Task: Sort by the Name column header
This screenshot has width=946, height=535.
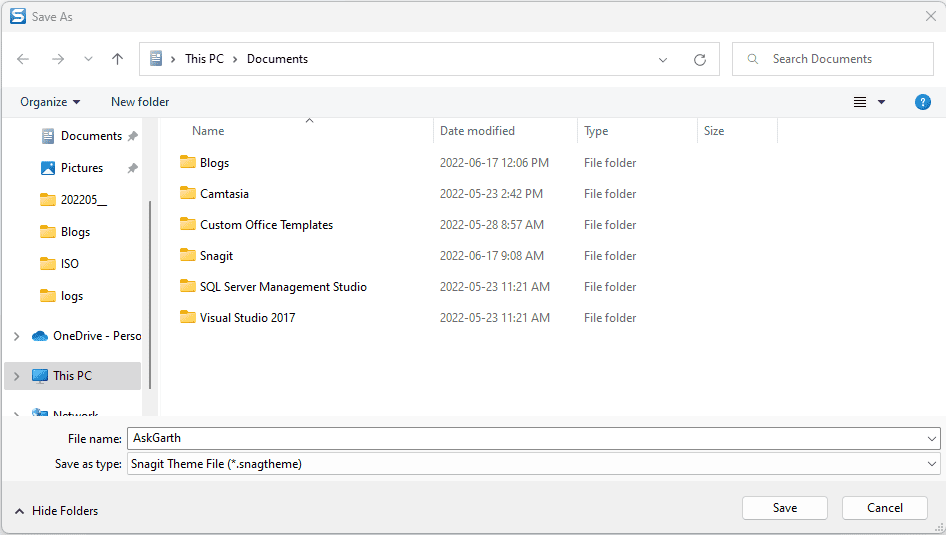Action: coord(208,131)
